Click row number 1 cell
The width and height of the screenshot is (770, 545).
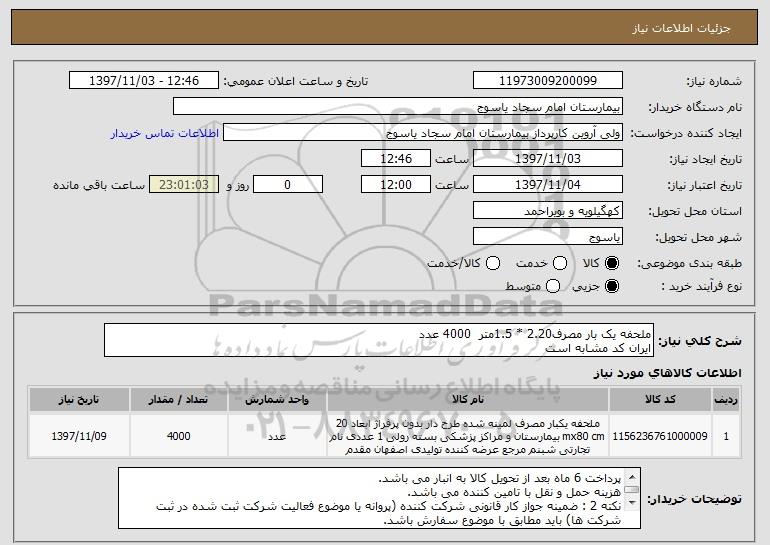[x=726, y=436]
